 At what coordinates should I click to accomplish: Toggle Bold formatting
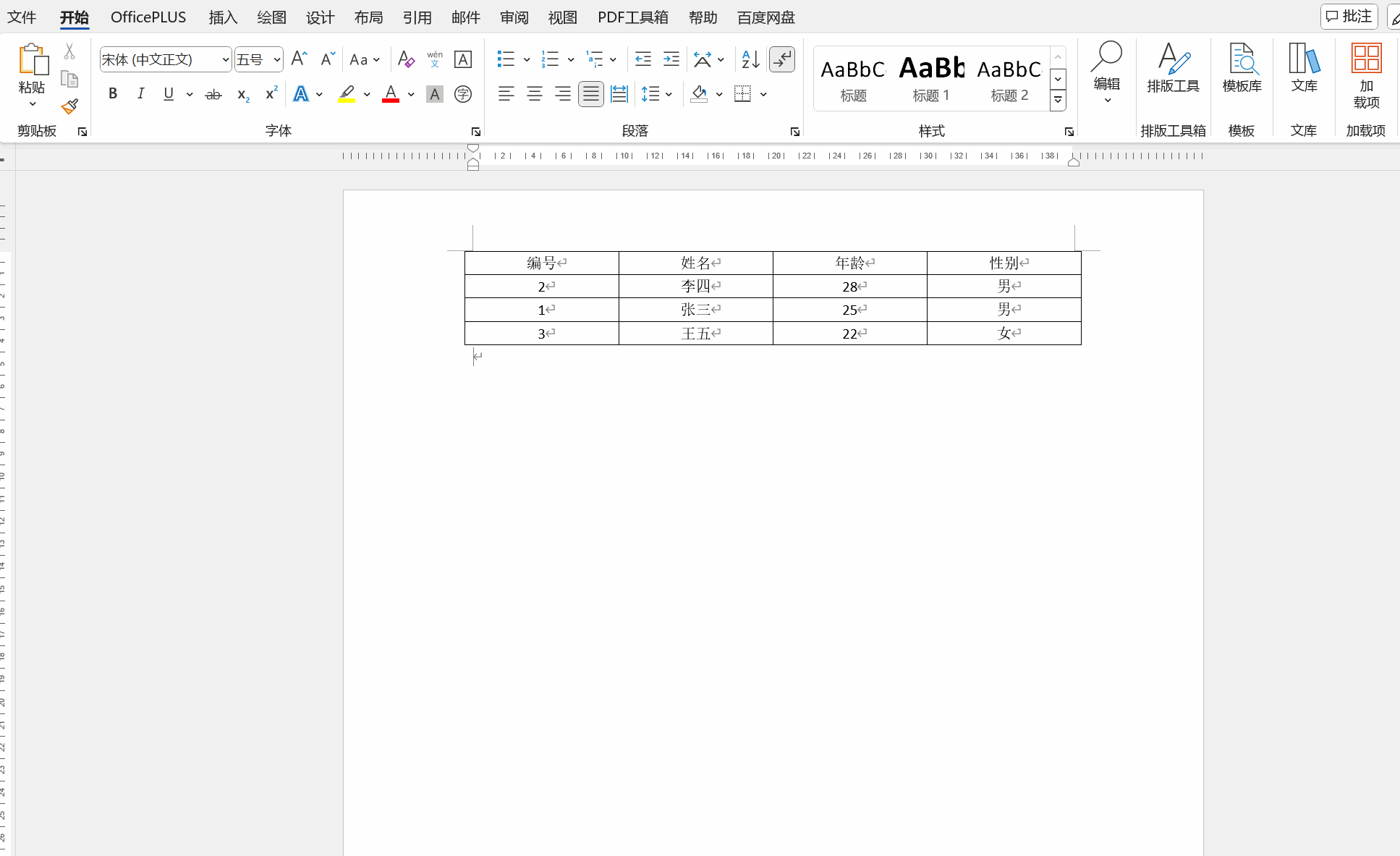coord(113,94)
